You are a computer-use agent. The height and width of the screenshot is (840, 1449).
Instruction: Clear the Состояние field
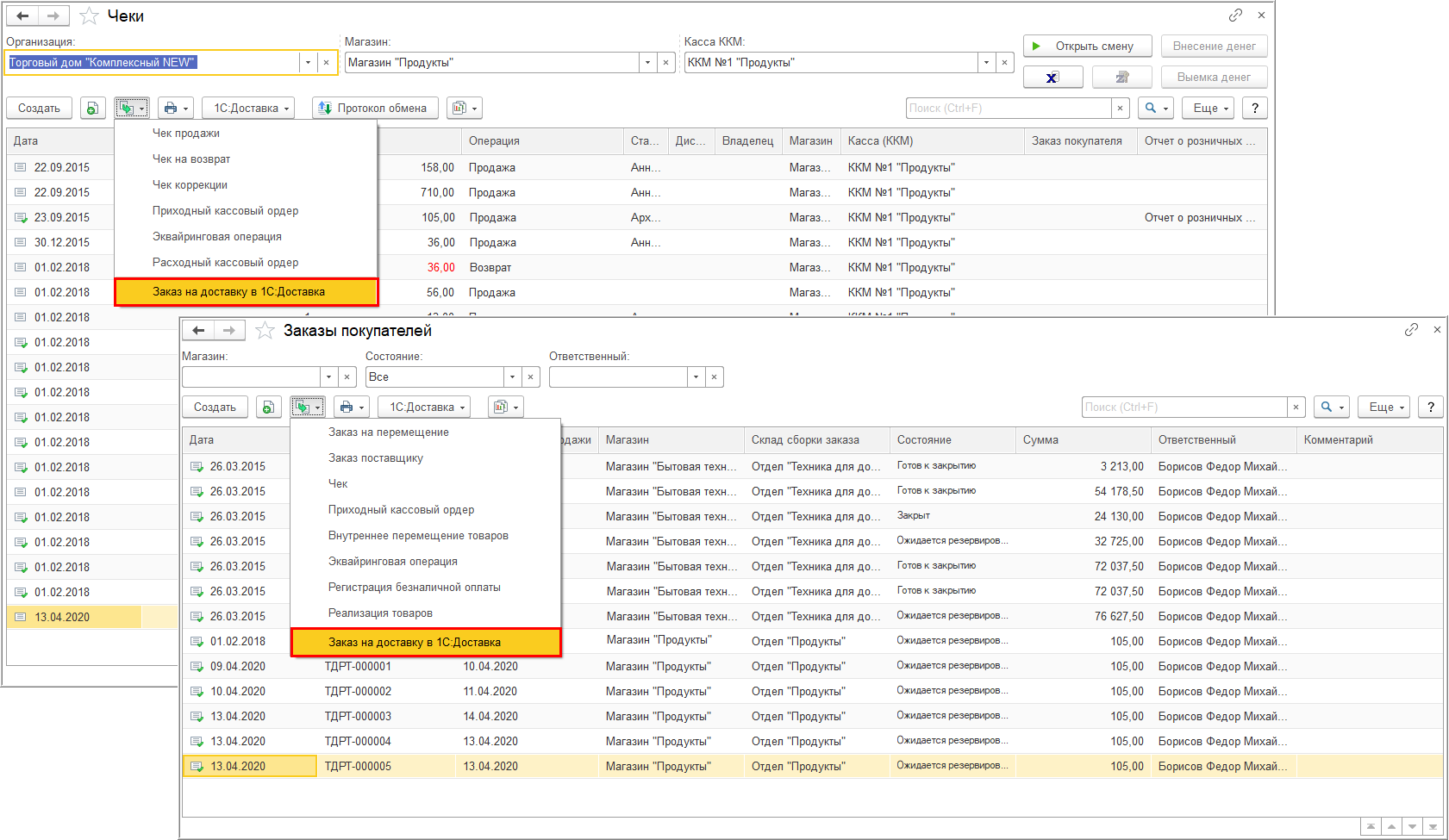(x=531, y=376)
